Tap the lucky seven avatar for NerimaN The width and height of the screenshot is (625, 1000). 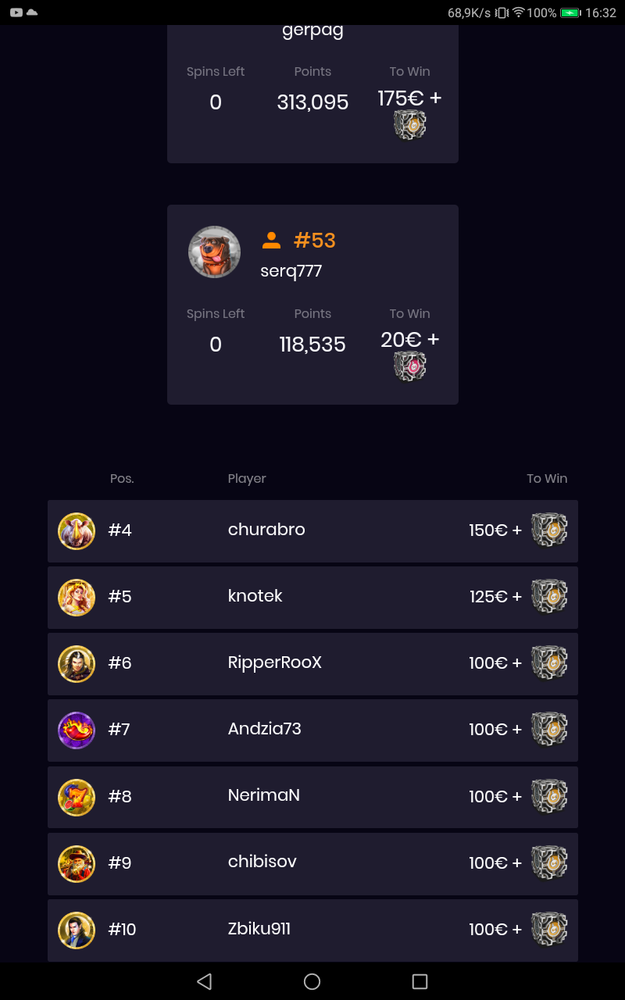77,797
